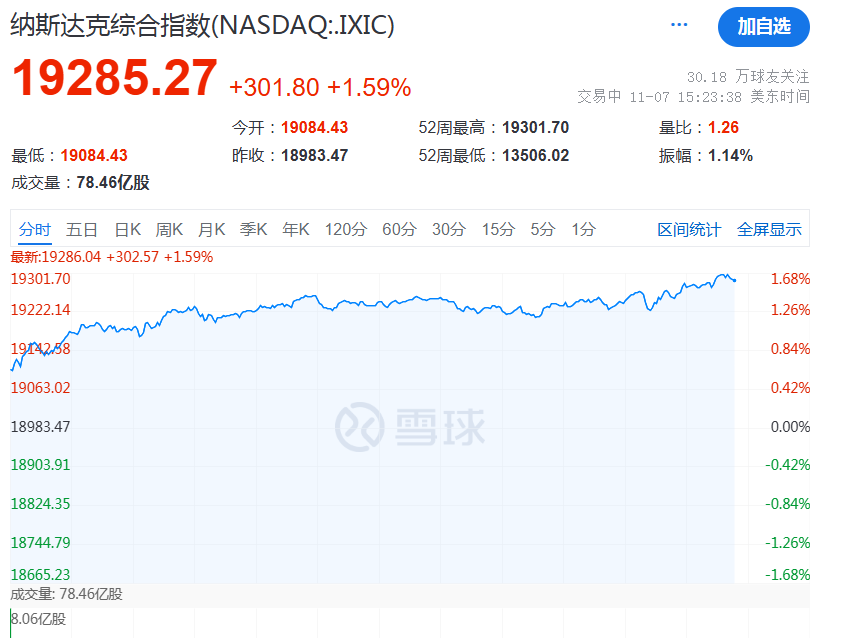The height and width of the screenshot is (638, 842).
Task: Open the 5分 chart tab
Action: [x=543, y=230]
